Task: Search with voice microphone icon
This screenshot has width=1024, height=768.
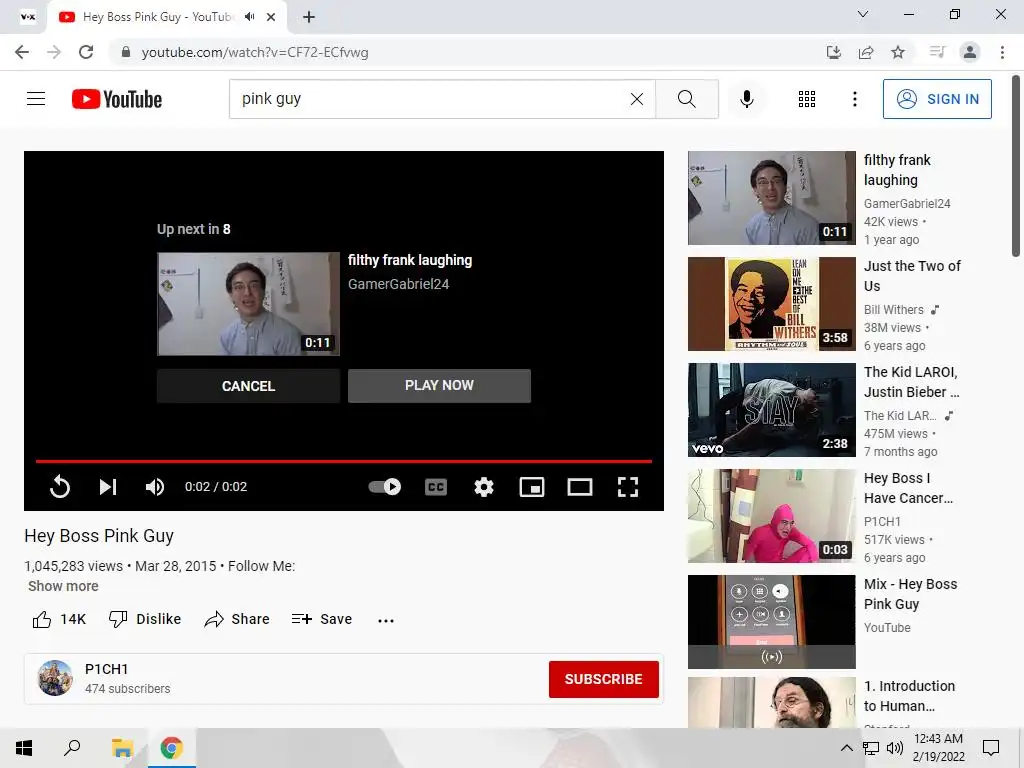Action: pyautogui.click(x=746, y=99)
